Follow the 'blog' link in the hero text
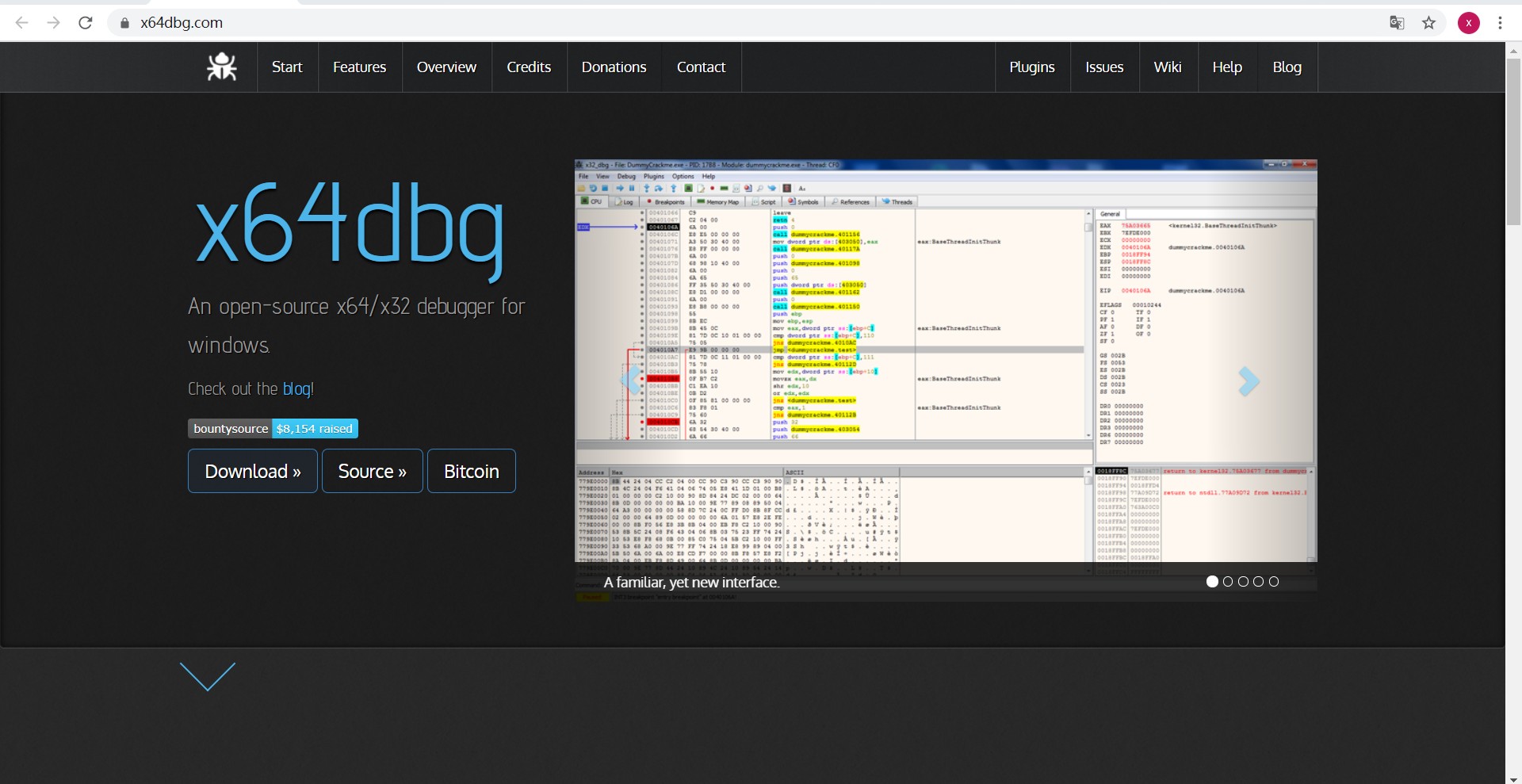Screen dimensions: 1522x784 [296, 389]
